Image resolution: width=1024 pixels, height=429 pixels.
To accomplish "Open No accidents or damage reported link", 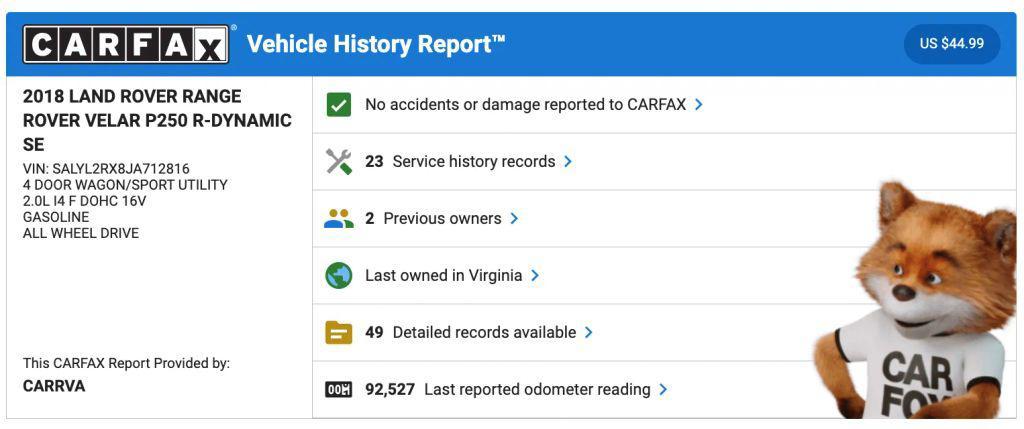I will click(525, 104).
